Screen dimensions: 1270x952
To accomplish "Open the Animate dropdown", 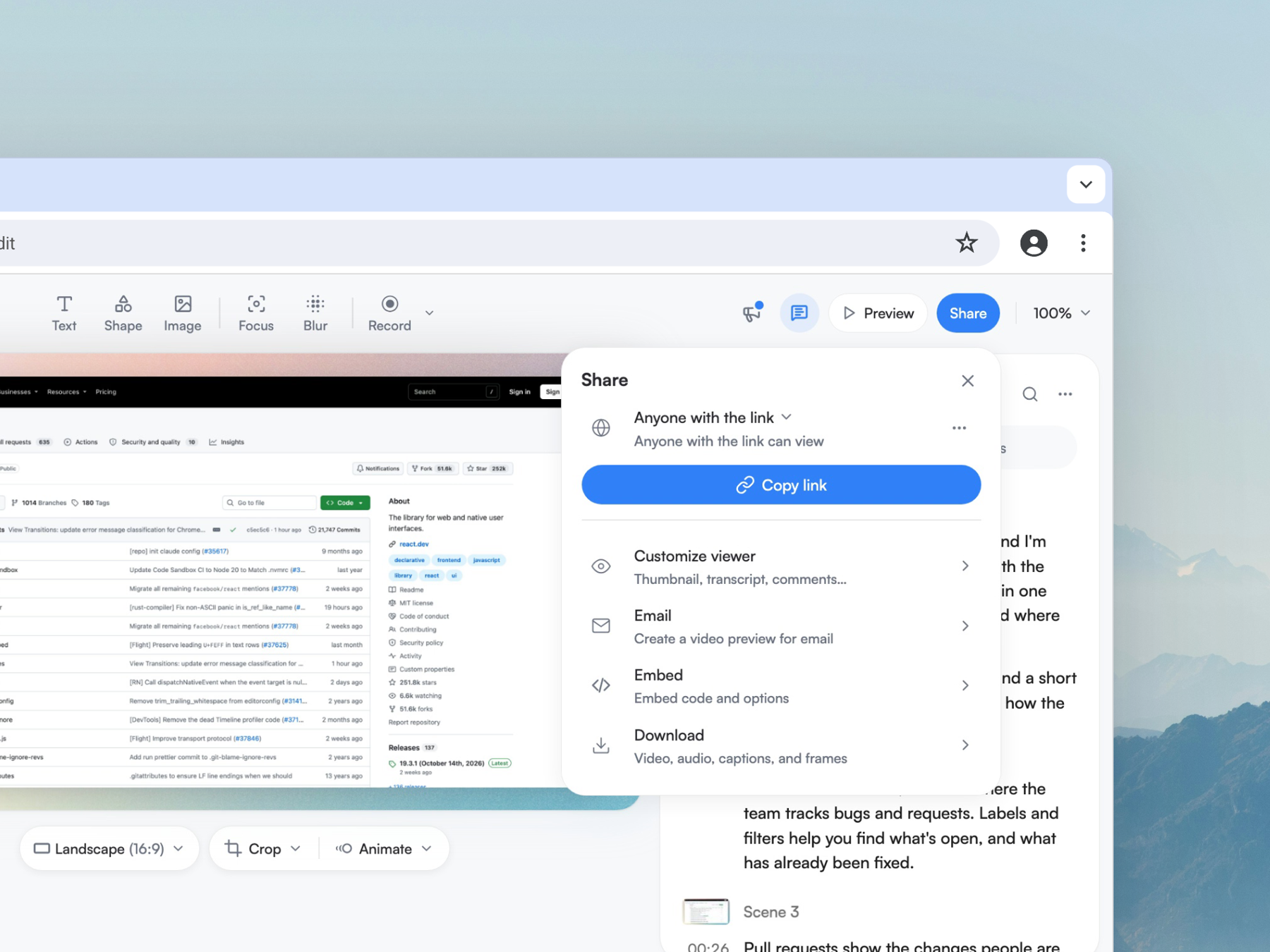I will pyautogui.click(x=385, y=849).
